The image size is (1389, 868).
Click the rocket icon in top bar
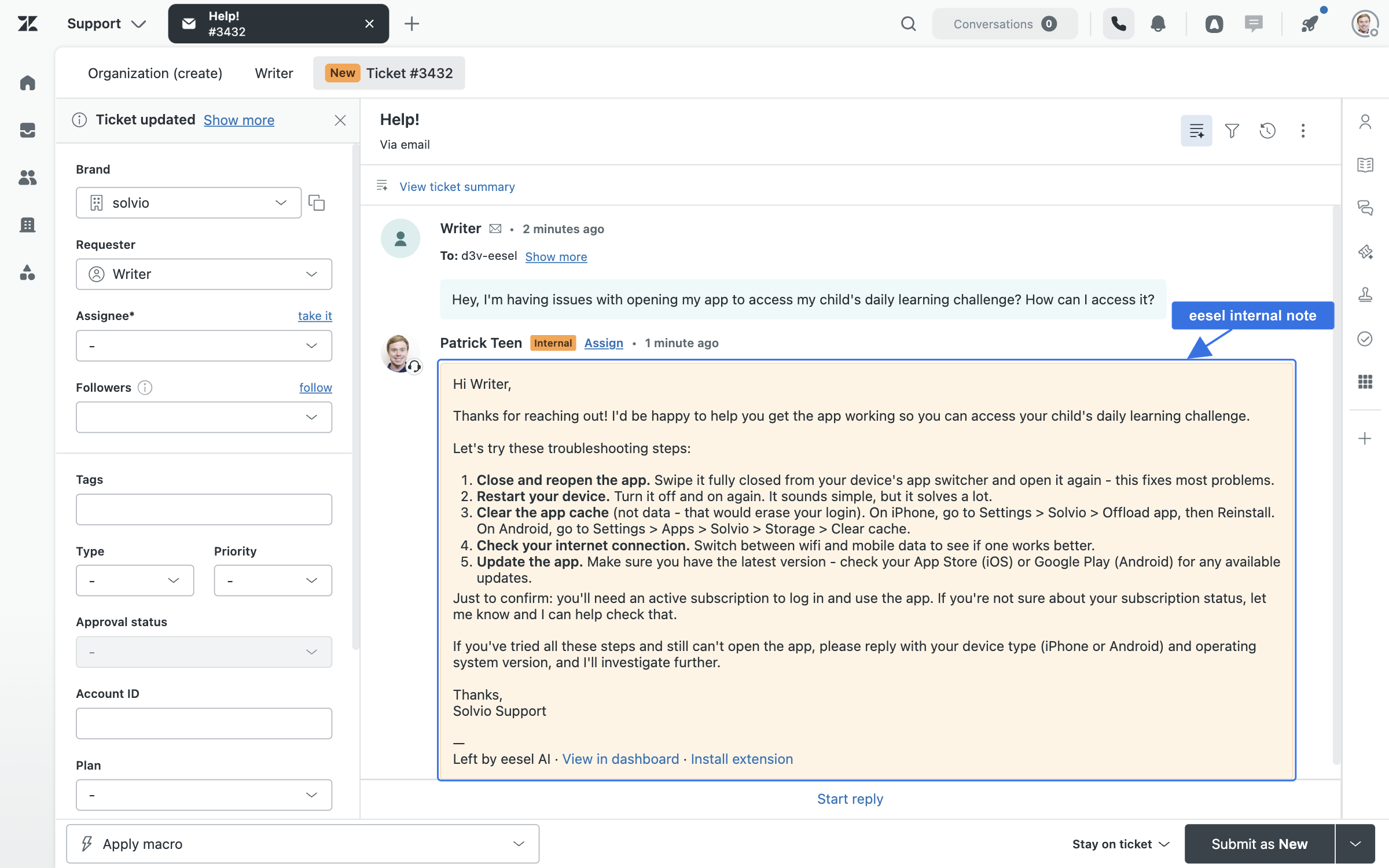[1310, 24]
